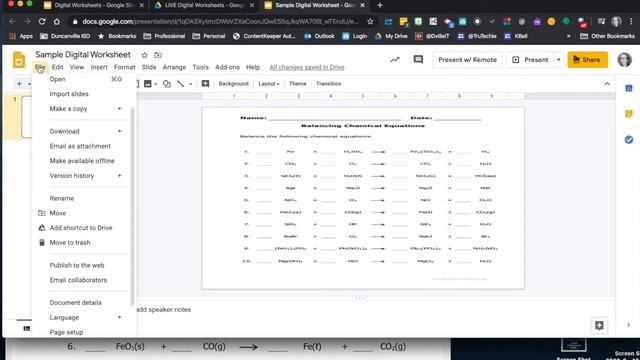Screen dimensions: 640x360
Task: Open the Calendar side panel icon
Action: (629, 89)
